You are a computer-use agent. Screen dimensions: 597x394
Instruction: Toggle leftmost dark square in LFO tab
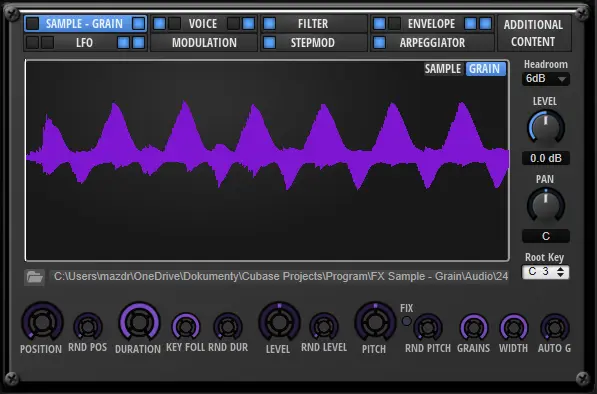(33, 43)
